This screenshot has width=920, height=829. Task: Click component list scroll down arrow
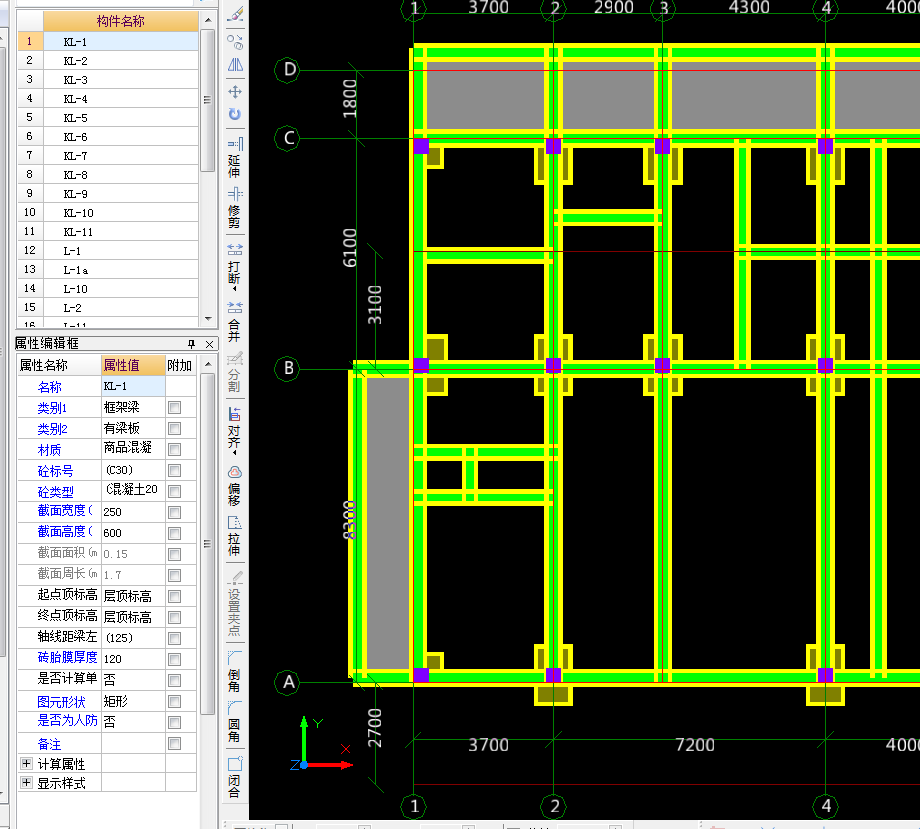[208, 319]
